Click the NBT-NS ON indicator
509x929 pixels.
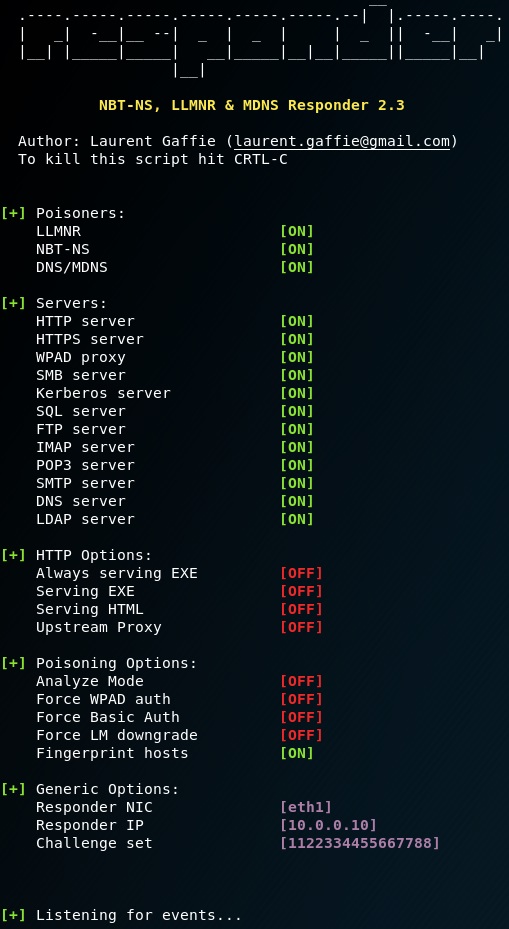297,249
